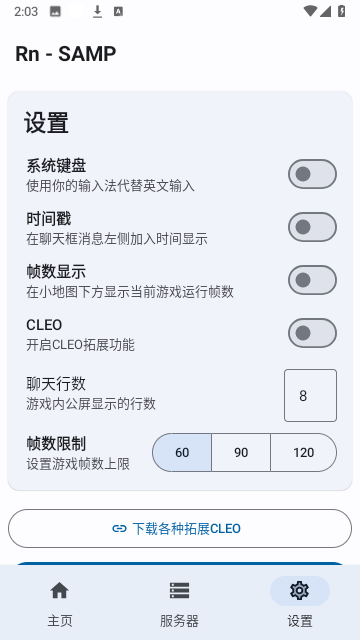360x640 pixels.
Task: Tap the download icon in status bar
Action: [97, 12]
